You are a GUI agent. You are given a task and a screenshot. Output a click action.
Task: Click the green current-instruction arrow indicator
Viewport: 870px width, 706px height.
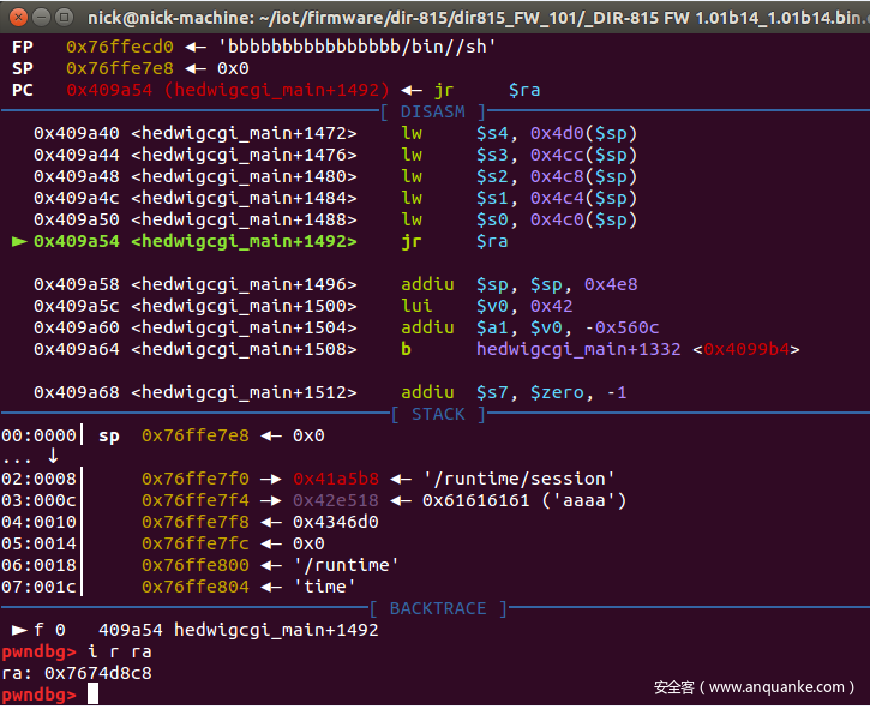[x=18, y=240]
